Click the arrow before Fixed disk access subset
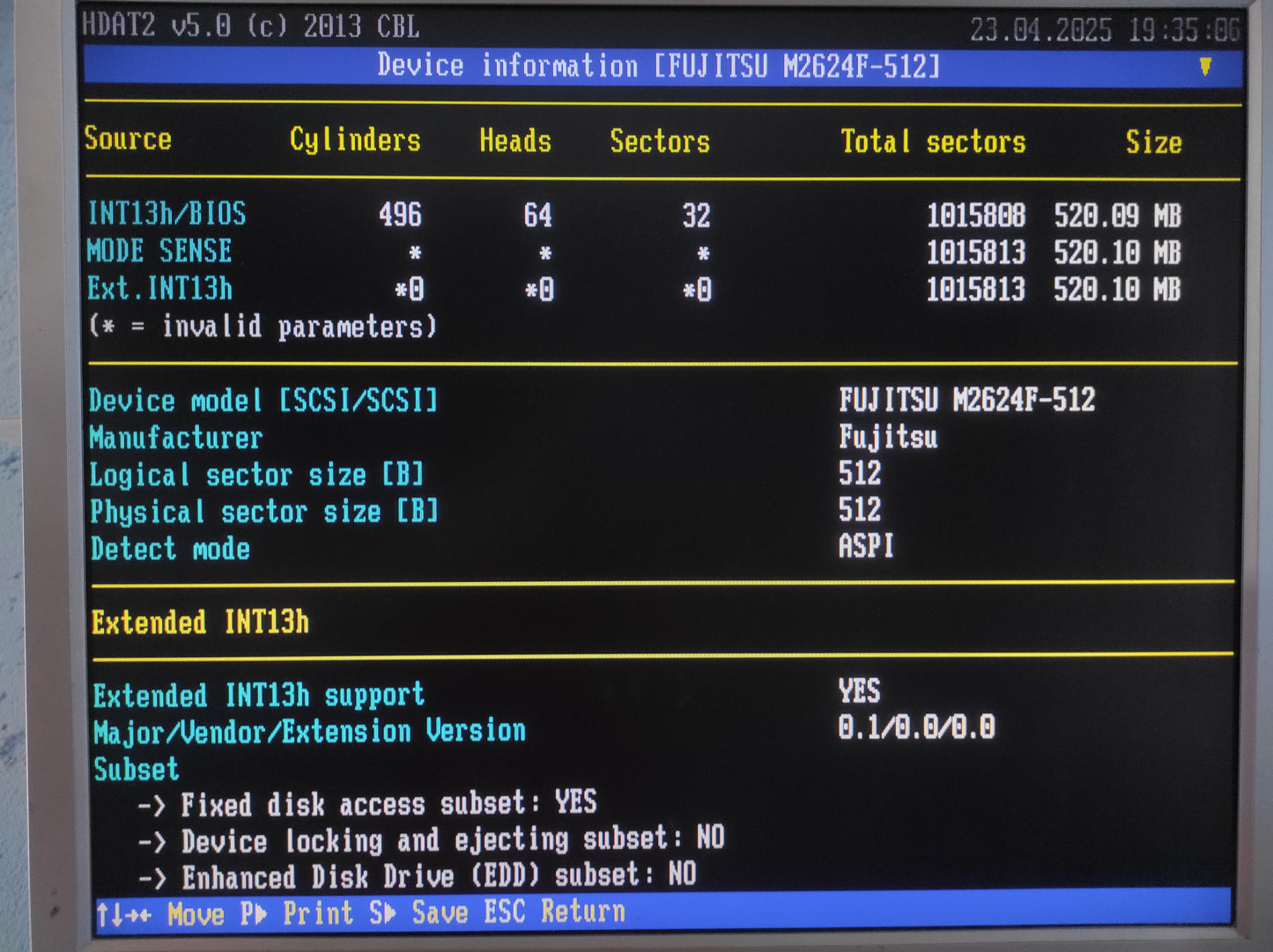Viewport: 1273px width, 952px height. (x=151, y=805)
